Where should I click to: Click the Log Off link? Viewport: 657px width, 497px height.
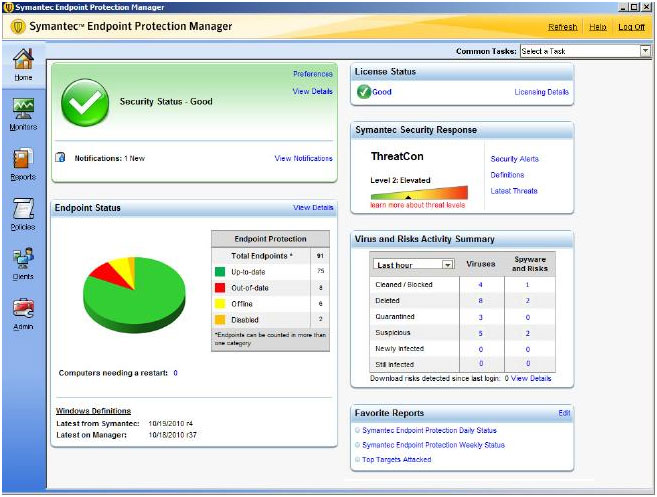(x=631, y=27)
